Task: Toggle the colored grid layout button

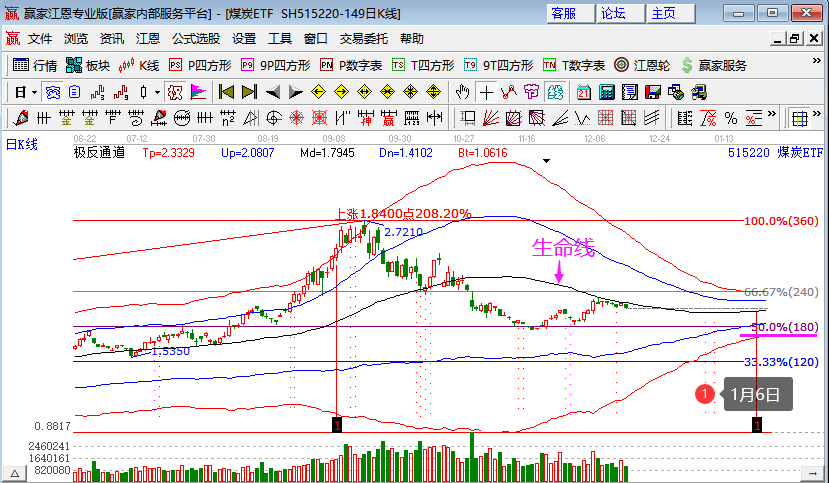Action: coord(799,118)
